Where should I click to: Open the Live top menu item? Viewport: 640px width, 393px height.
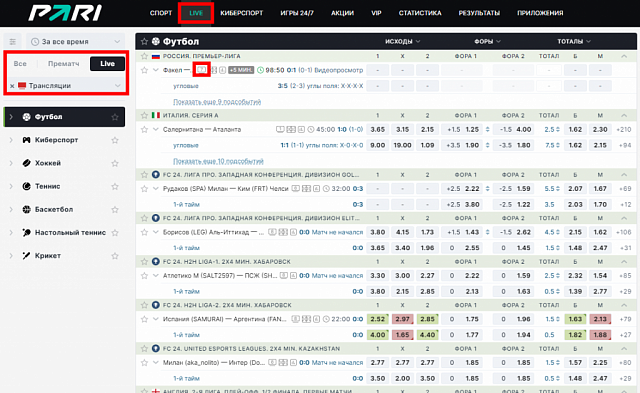(196, 13)
